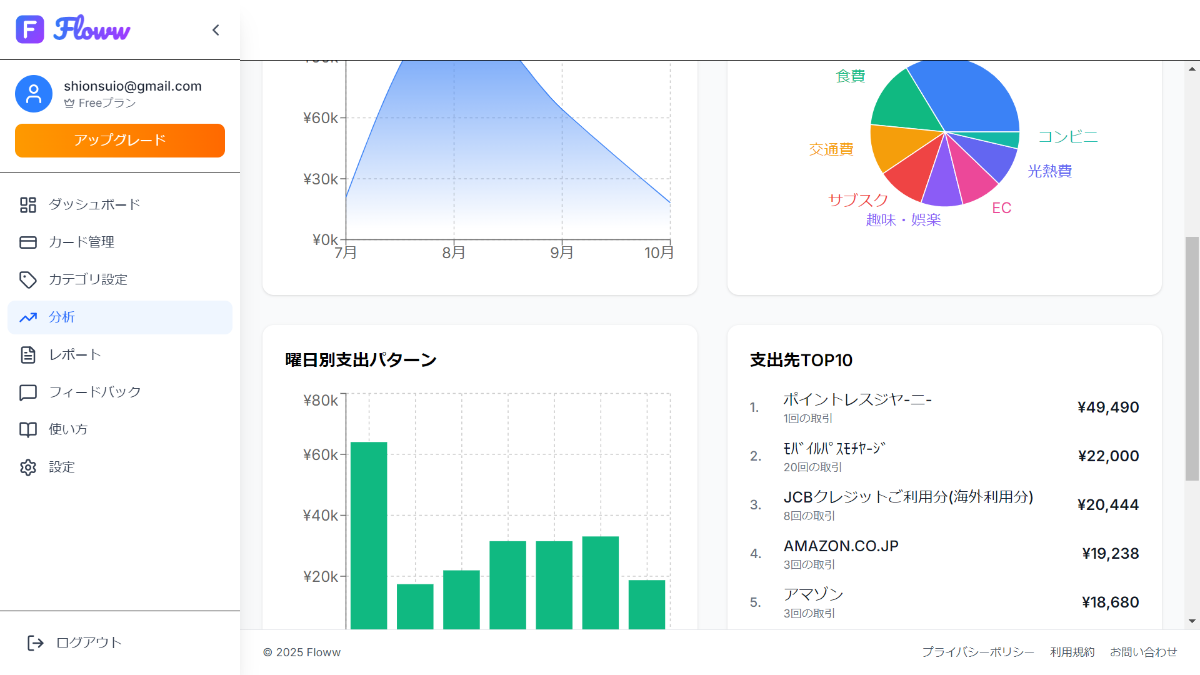The height and width of the screenshot is (675, 1200).
Task: Click the Floww logo icon
Action: [x=30, y=30]
